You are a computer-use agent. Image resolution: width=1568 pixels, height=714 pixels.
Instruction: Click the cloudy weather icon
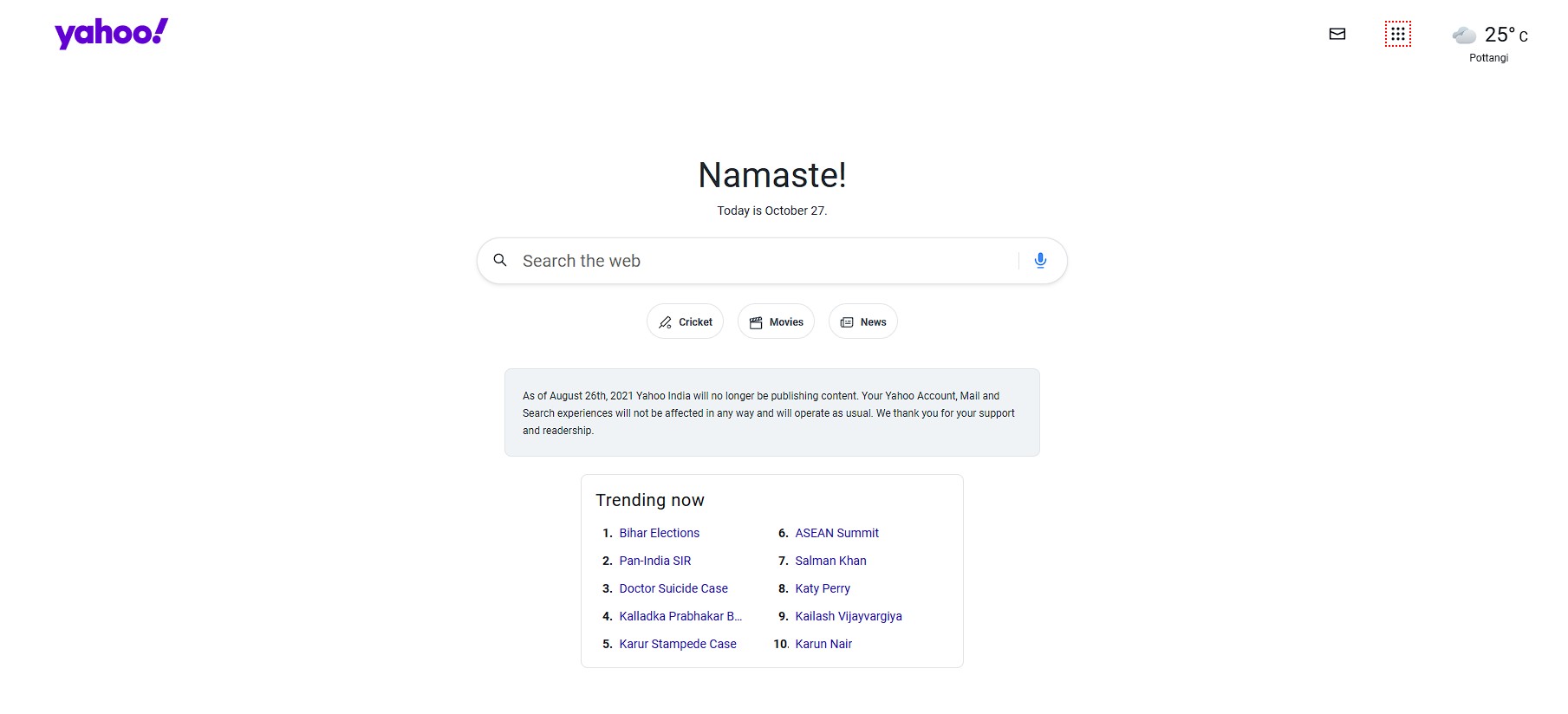click(1464, 36)
